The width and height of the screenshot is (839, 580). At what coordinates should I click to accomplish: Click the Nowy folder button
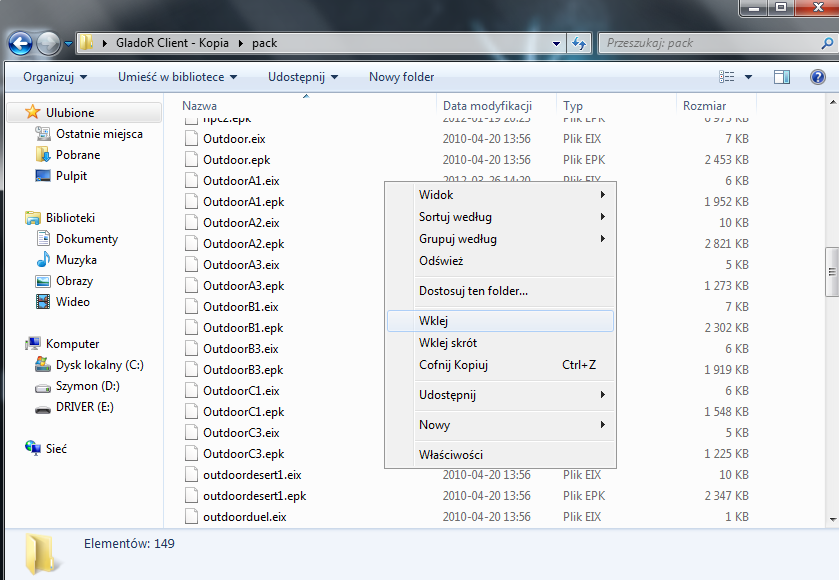[401, 77]
